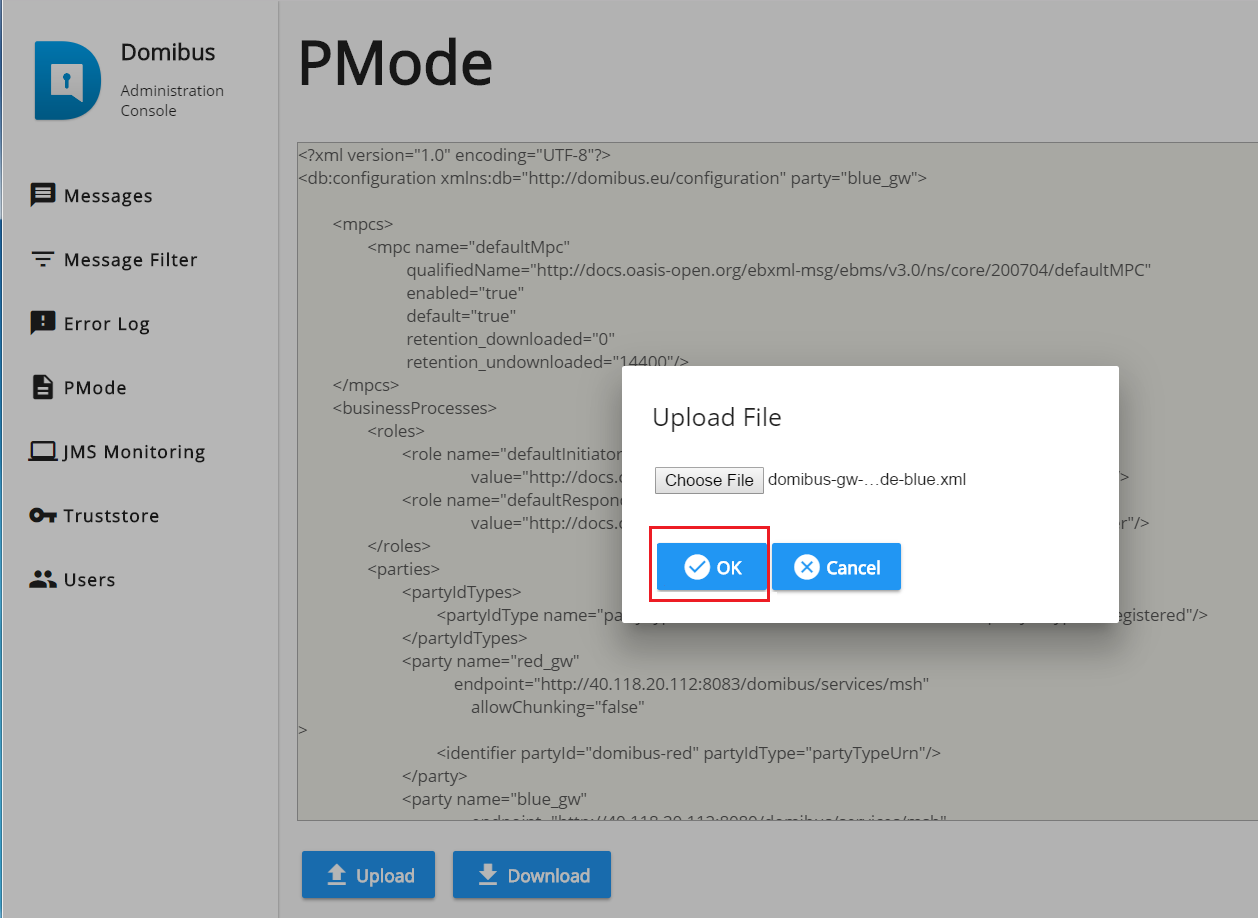Image resolution: width=1258 pixels, height=918 pixels.
Task: Click the Domibus logo icon
Action: 67,80
